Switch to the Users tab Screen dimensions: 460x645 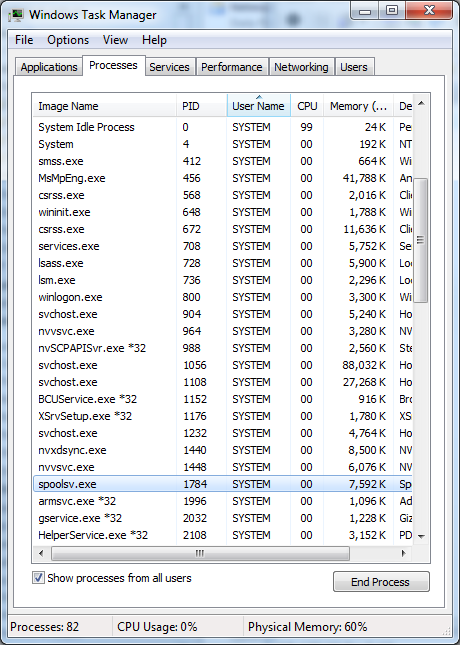(354, 67)
